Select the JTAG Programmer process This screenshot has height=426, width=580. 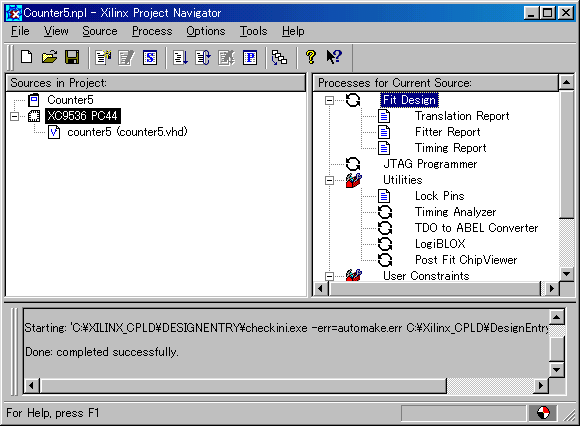[430, 164]
